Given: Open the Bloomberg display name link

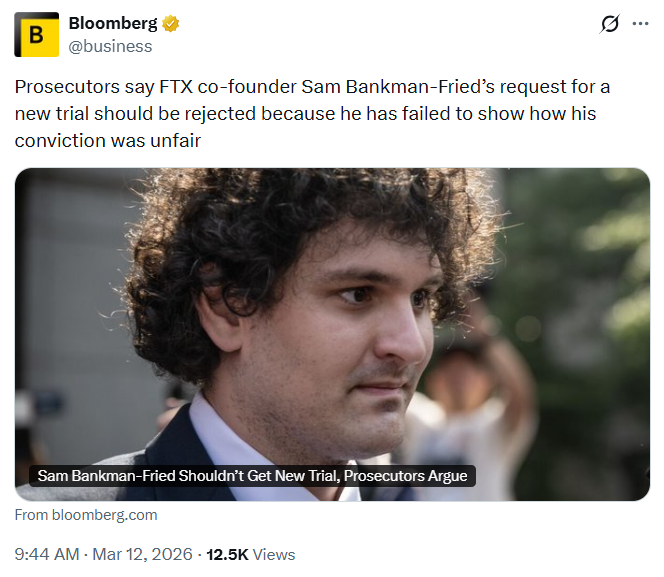Looking at the screenshot, I should pos(113,23).
